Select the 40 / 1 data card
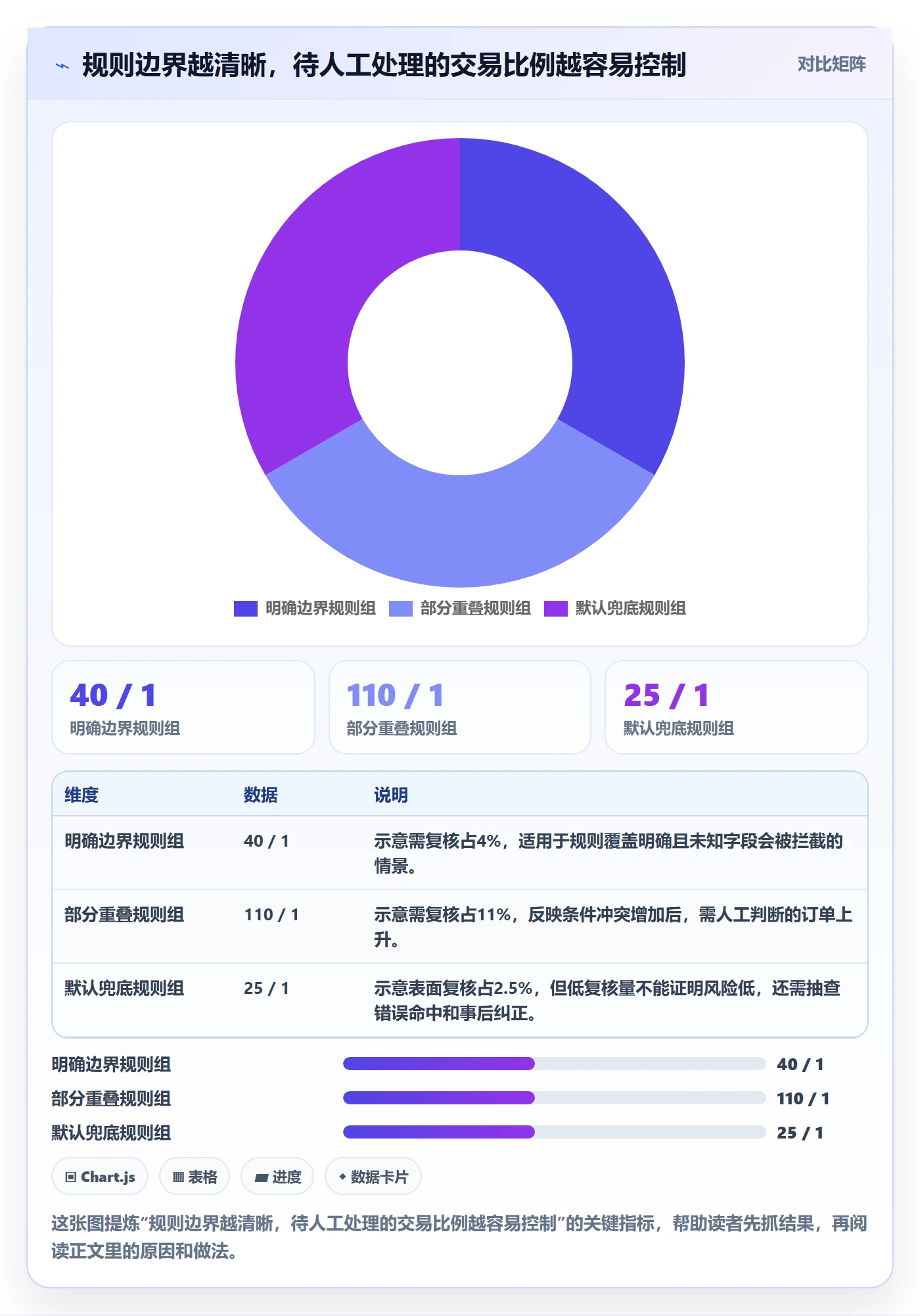 [x=183, y=707]
